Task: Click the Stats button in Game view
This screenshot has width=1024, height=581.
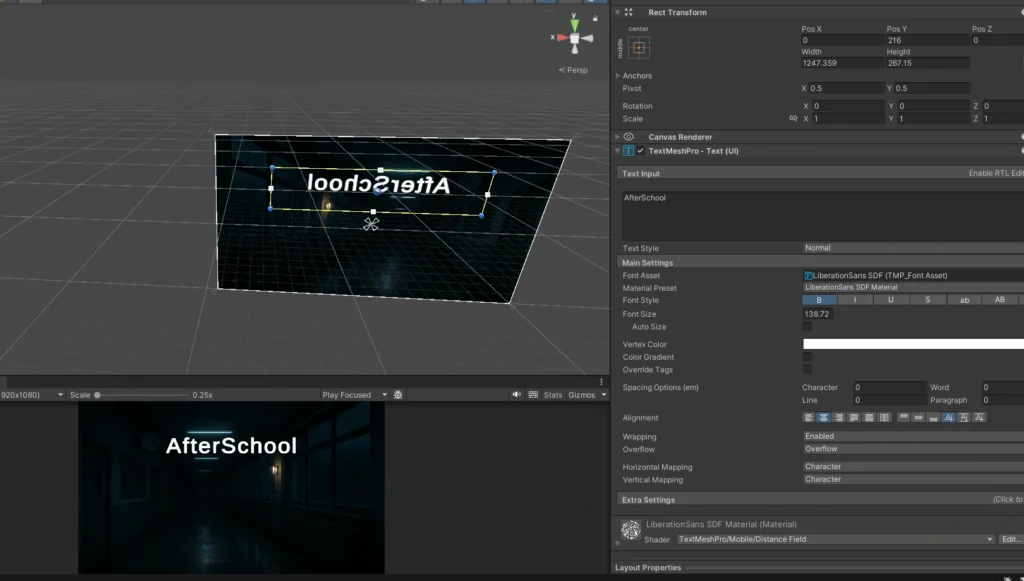Action: (553, 395)
